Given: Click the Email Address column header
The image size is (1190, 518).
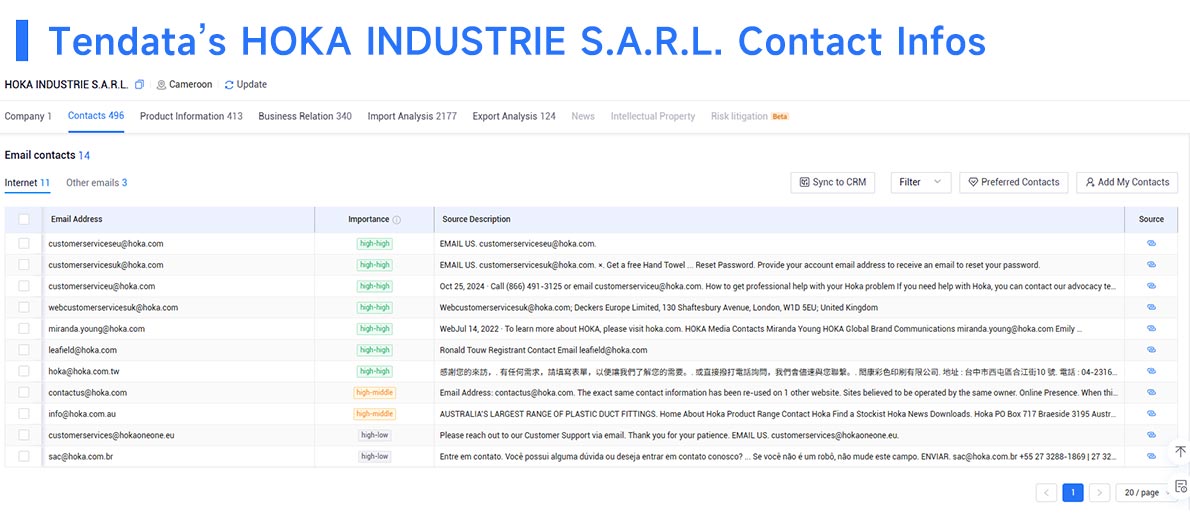Looking at the screenshot, I should [x=77, y=219].
